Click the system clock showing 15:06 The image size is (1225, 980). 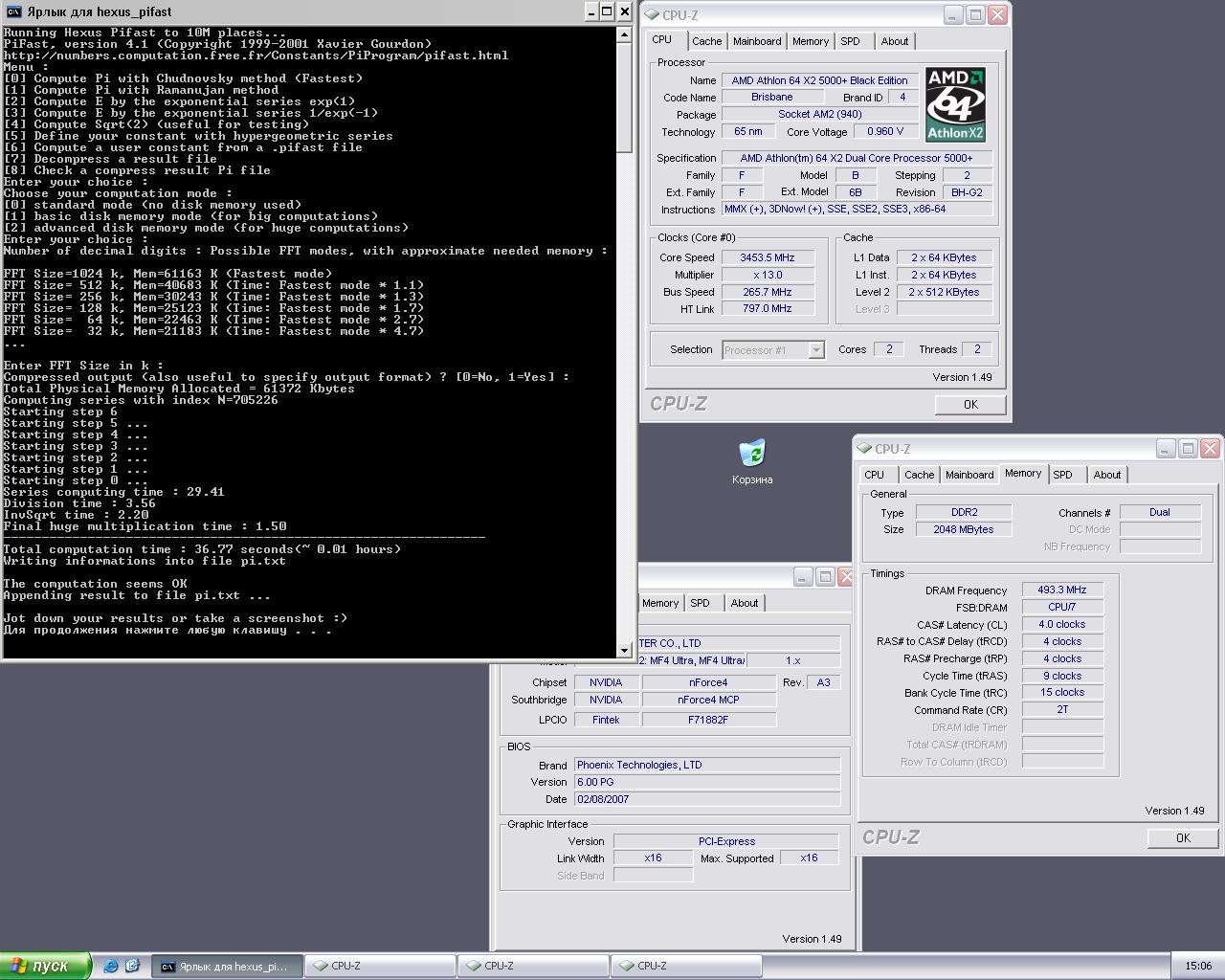1198,966
